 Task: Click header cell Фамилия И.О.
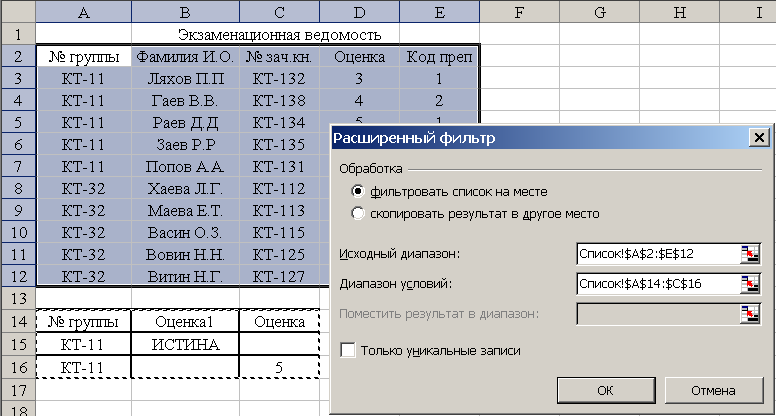[x=185, y=57]
